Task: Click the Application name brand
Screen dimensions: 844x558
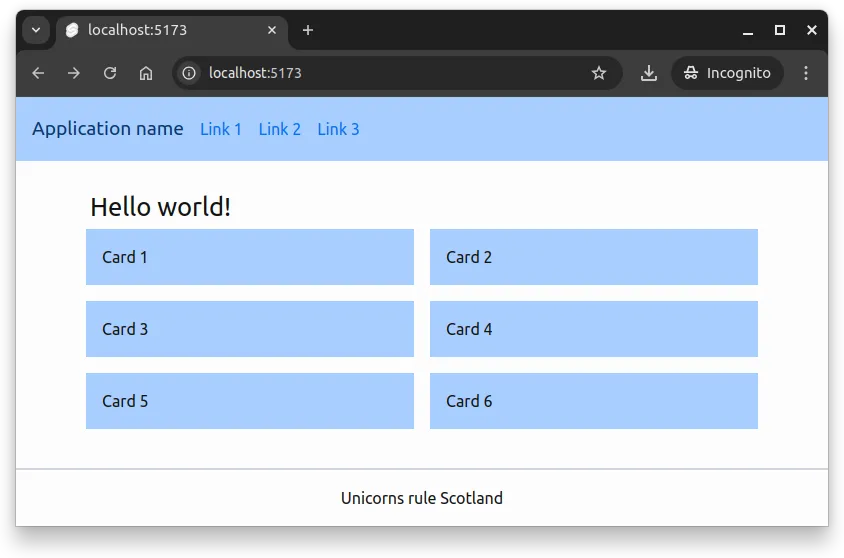Action: point(108,129)
